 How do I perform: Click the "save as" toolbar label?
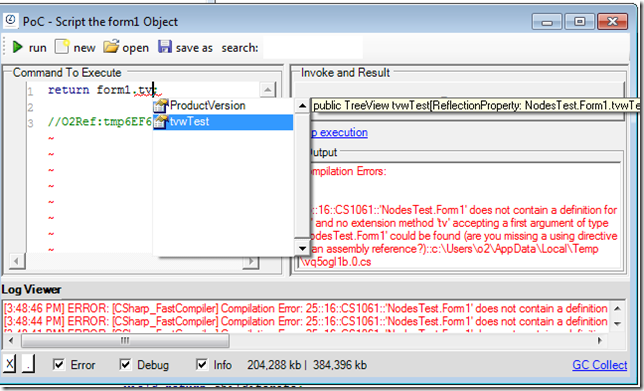coord(194,48)
